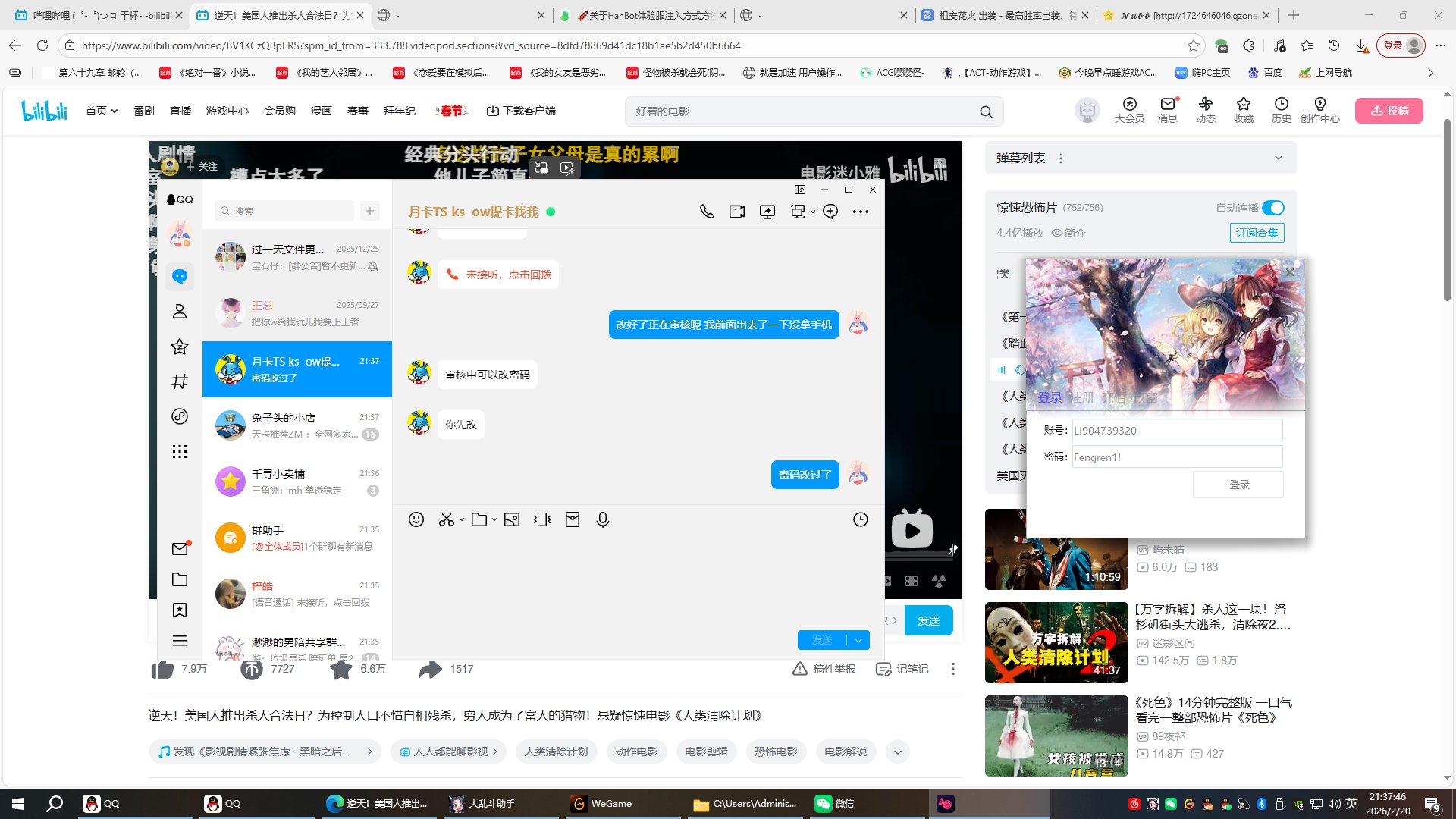The width and height of the screenshot is (1456, 819).
Task: Open the 番剧 navigation item
Action: click(144, 111)
